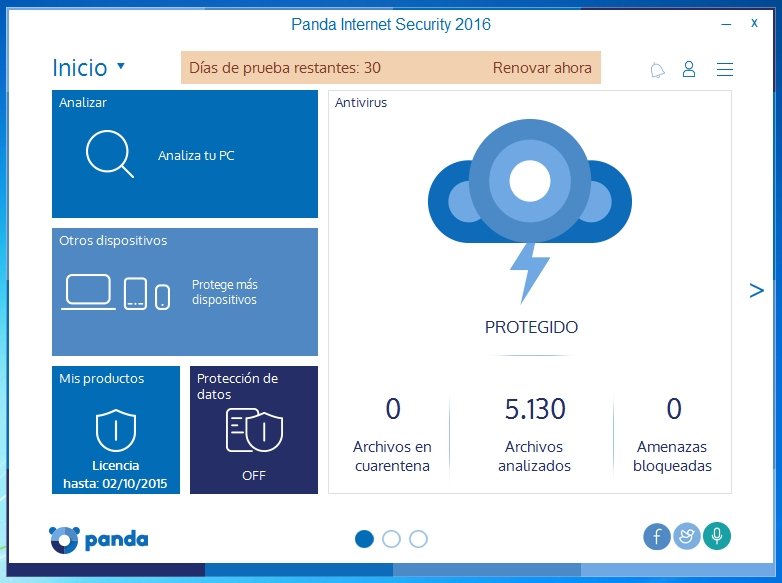The image size is (782, 583).
Task: Close the Panda window
Action: (x=754, y=23)
